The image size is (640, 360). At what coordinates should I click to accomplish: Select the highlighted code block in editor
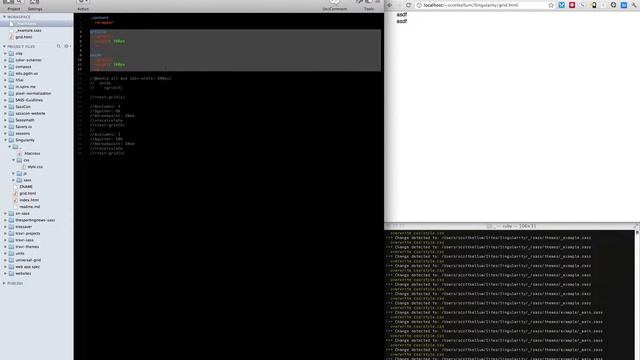235,50
